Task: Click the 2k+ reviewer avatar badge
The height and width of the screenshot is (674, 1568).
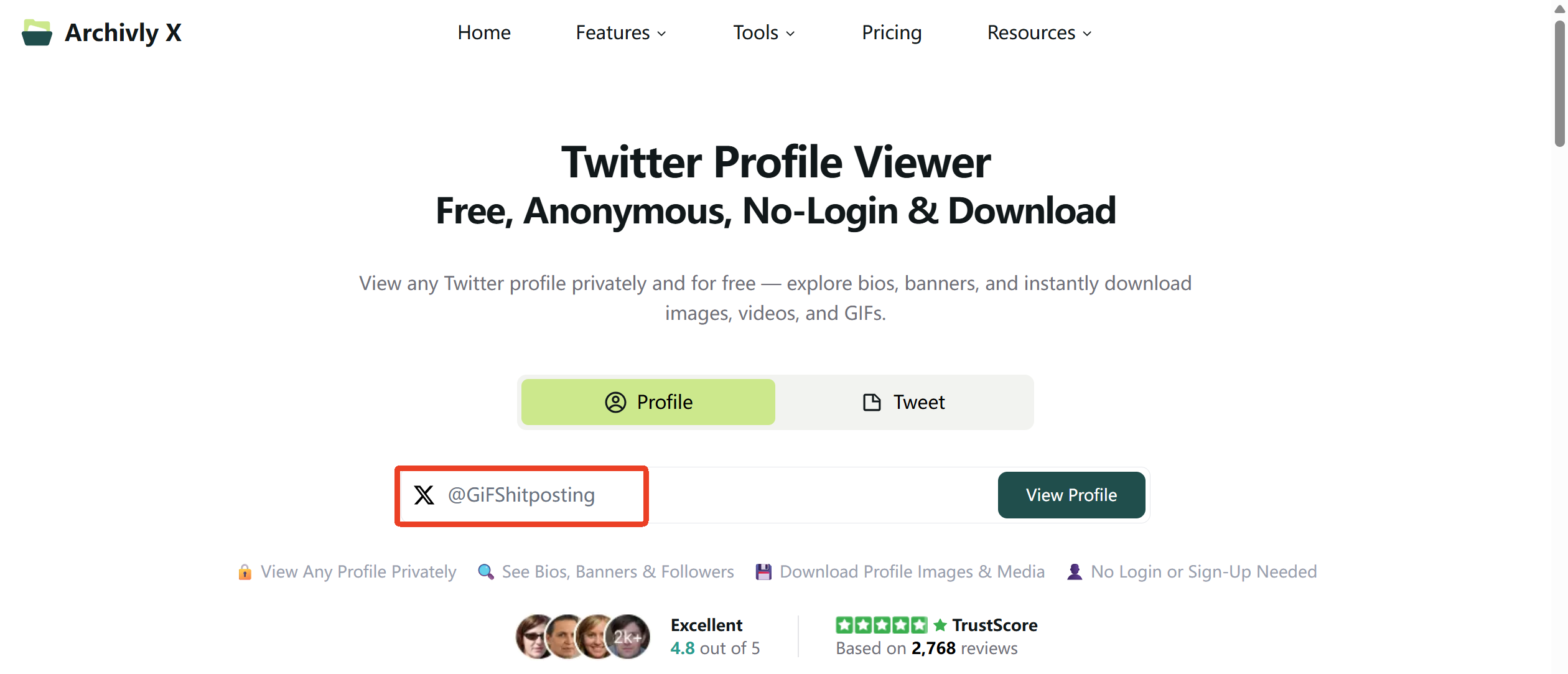Action: [628, 637]
